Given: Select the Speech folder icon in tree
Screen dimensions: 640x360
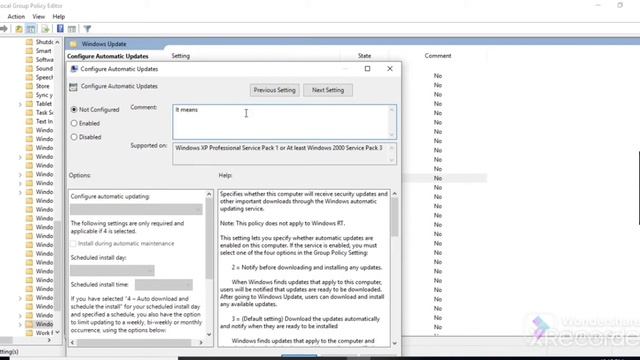Looking at the screenshot, I should 29,77.
